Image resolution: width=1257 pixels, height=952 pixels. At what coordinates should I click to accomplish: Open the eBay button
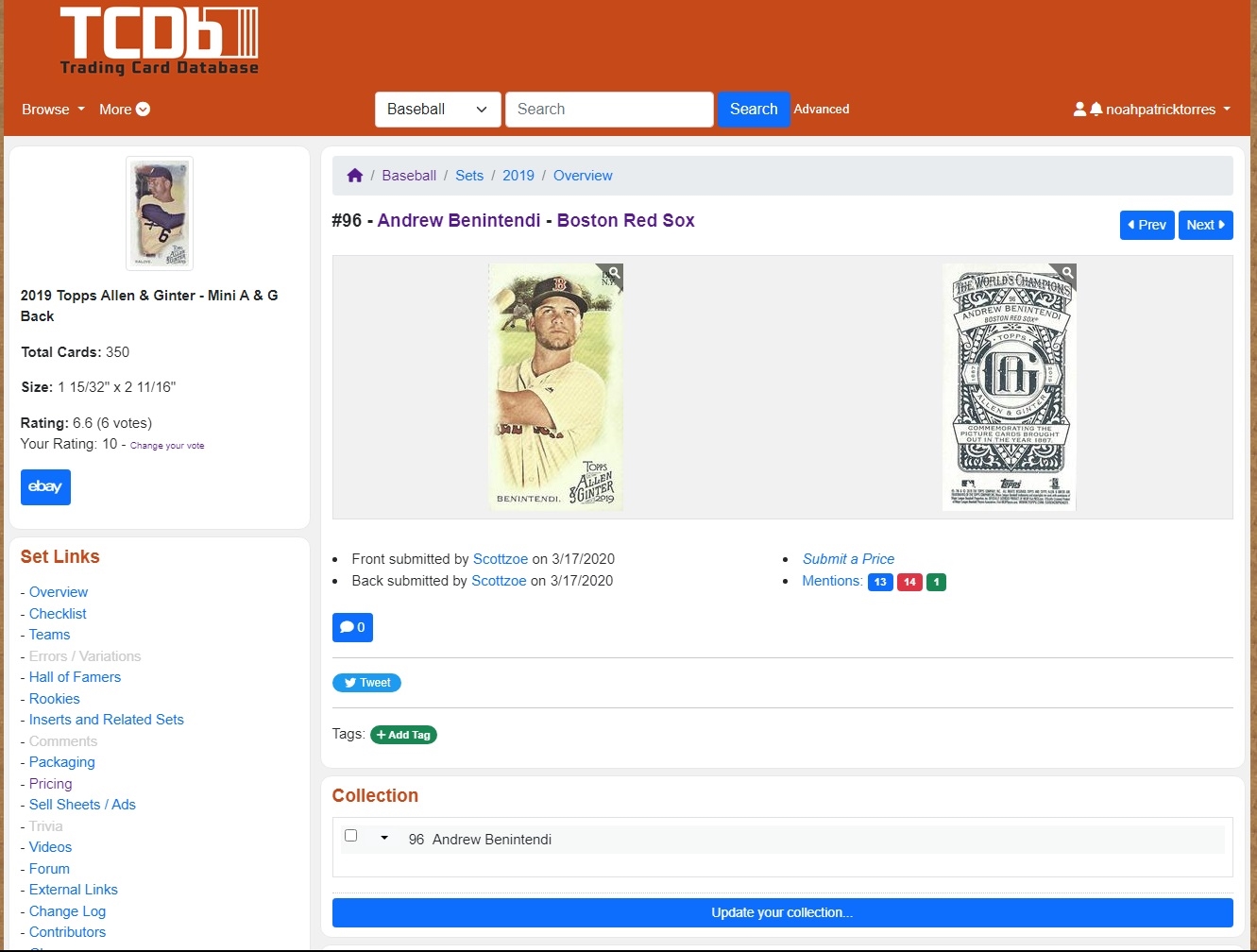tap(45, 487)
